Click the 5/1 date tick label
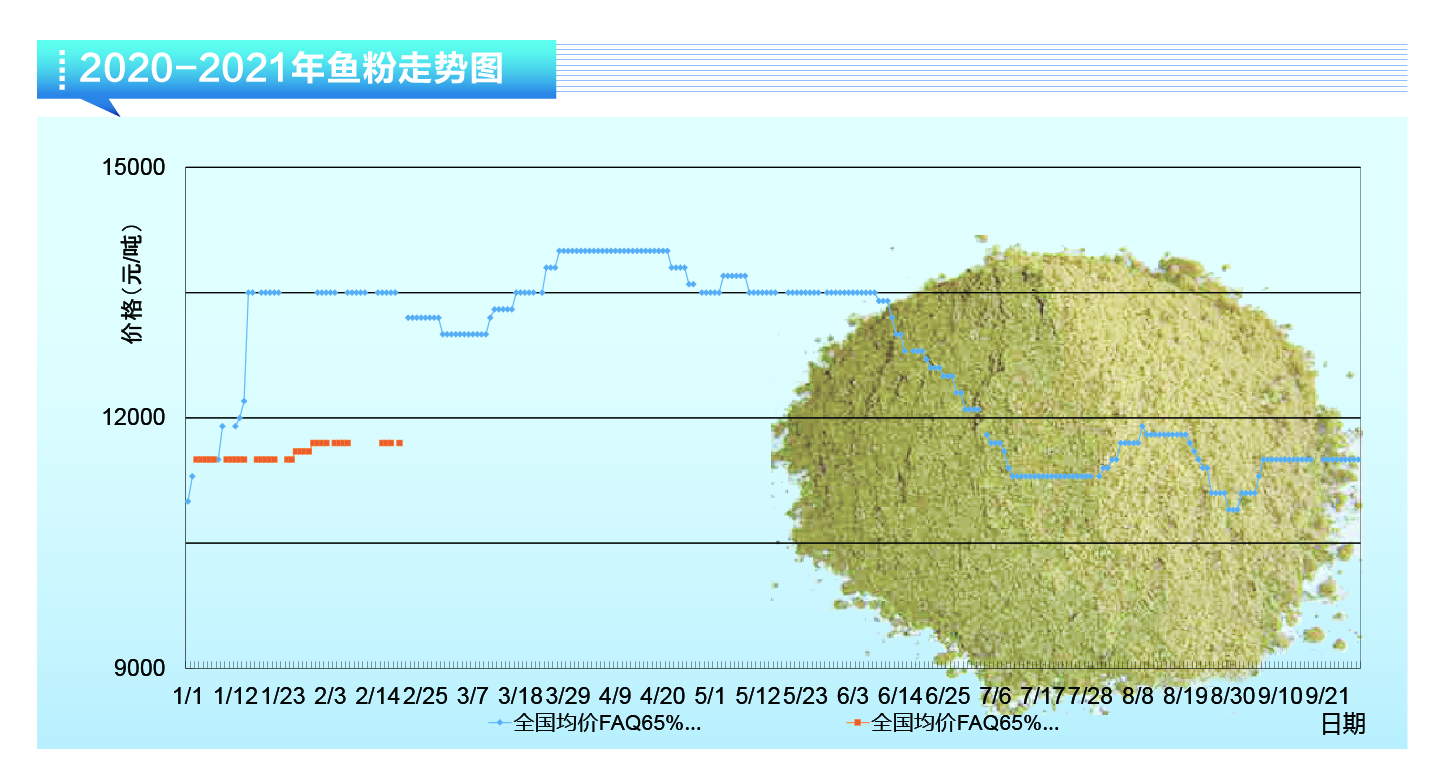1442x781 pixels. point(710,695)
